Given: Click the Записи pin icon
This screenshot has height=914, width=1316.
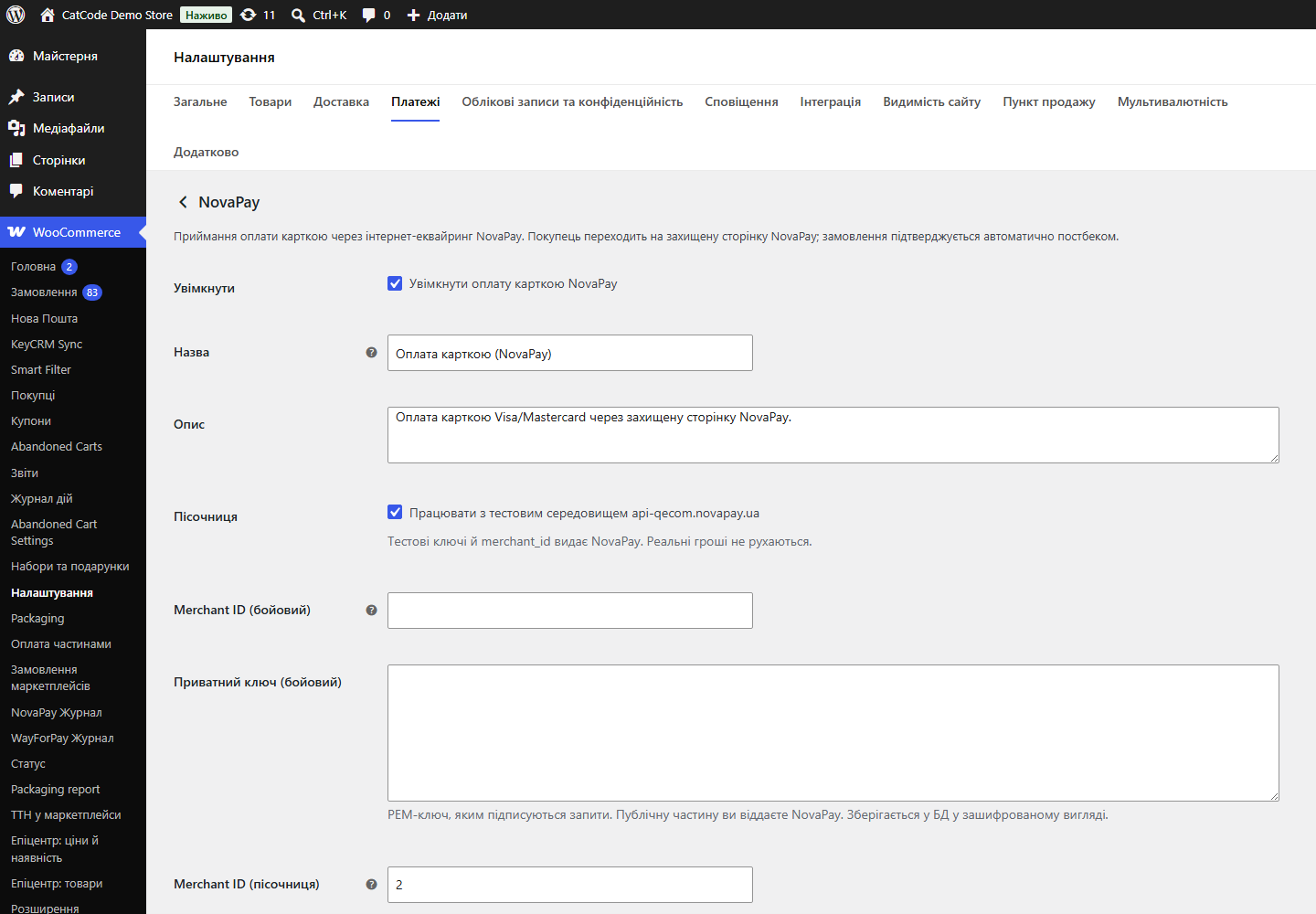Looking at the screenshot, I should pos(16,97).
